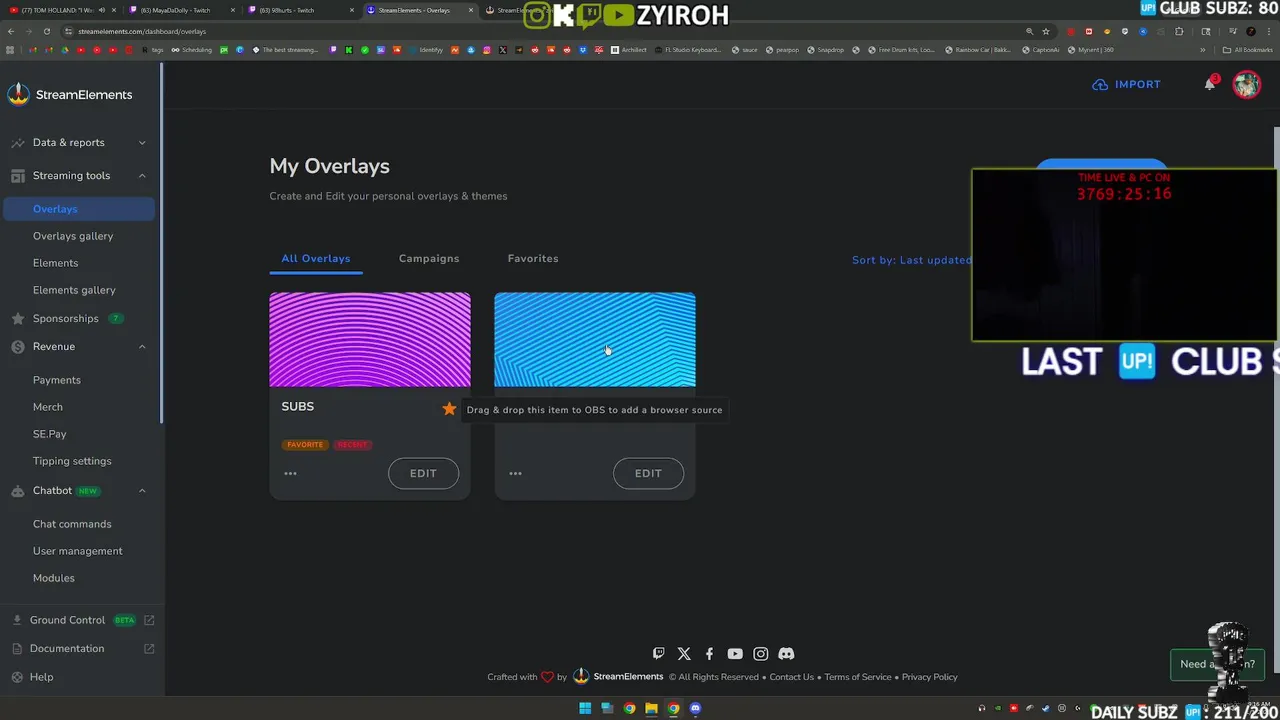Open the Chrome three-dot menu
This screenshot has height=720, width=1280.
1269,31
